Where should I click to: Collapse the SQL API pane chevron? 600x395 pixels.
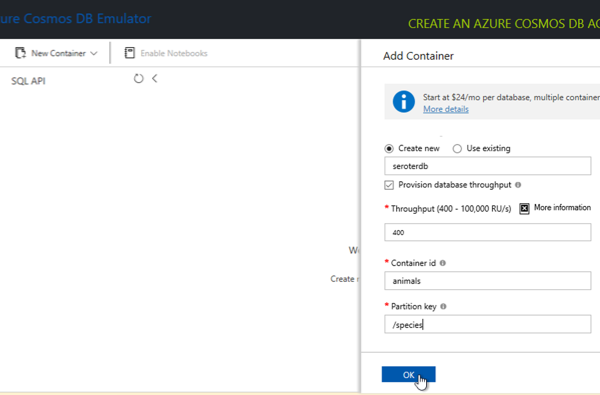155,78
